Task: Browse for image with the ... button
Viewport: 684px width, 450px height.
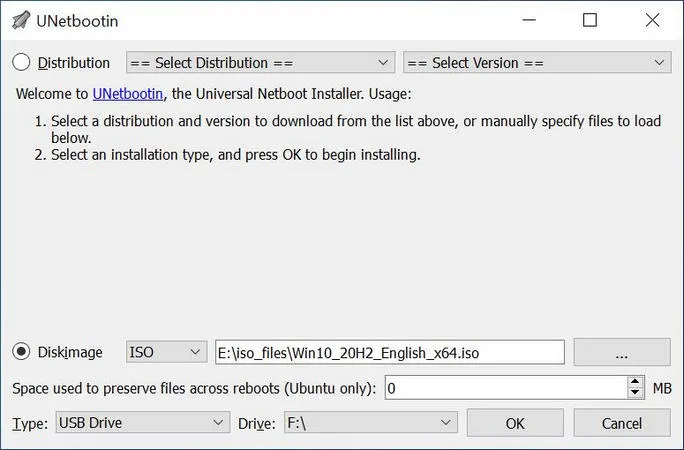Action: 621,352
